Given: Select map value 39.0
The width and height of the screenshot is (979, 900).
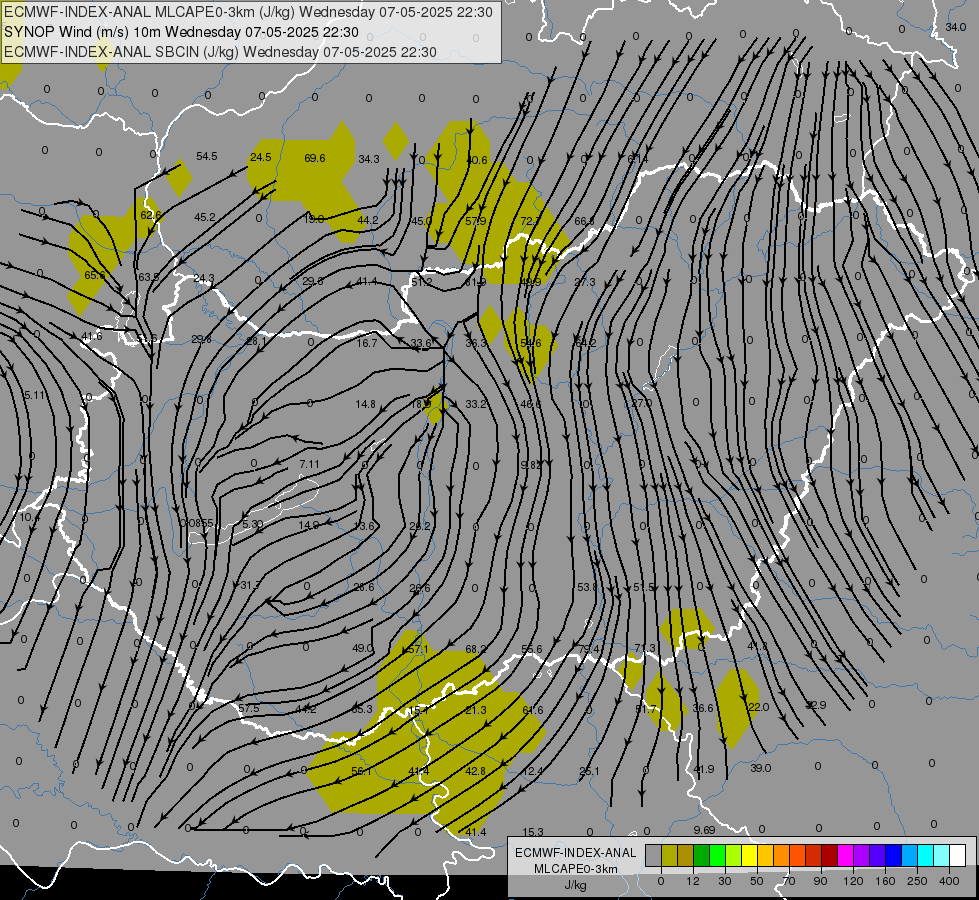Looking at the screenshot, I should tap(760, 768).
